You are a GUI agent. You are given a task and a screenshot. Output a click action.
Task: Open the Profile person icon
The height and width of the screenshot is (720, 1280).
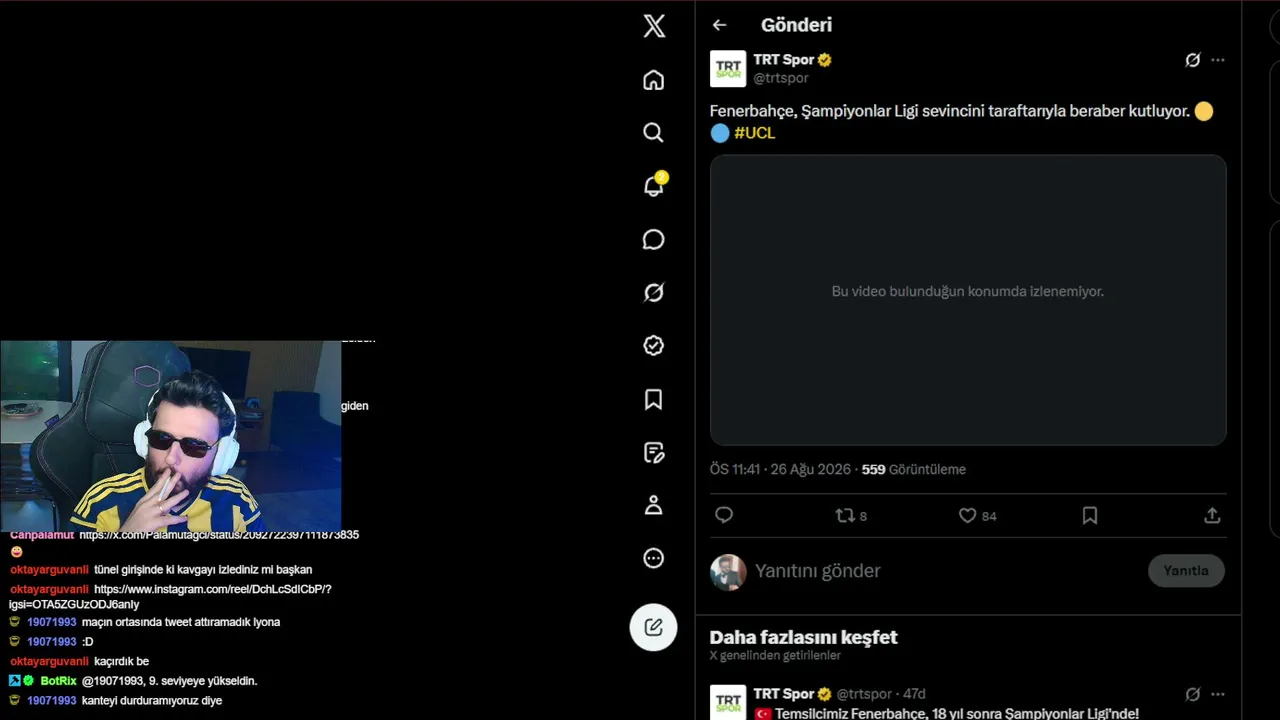click(654, 506)
